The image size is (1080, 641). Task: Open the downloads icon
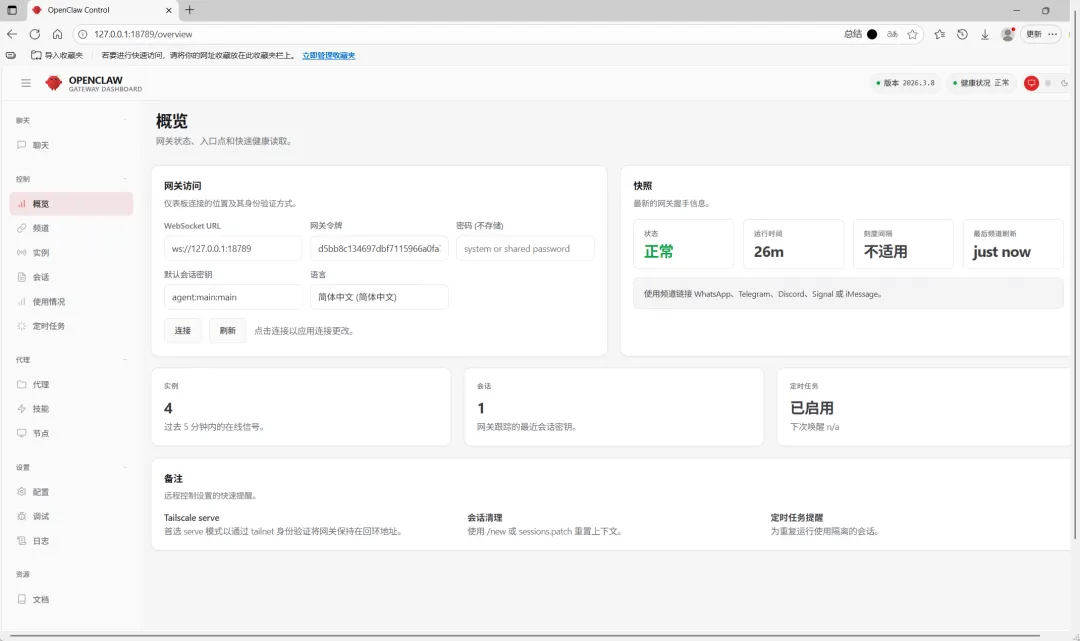coord(985,34)
